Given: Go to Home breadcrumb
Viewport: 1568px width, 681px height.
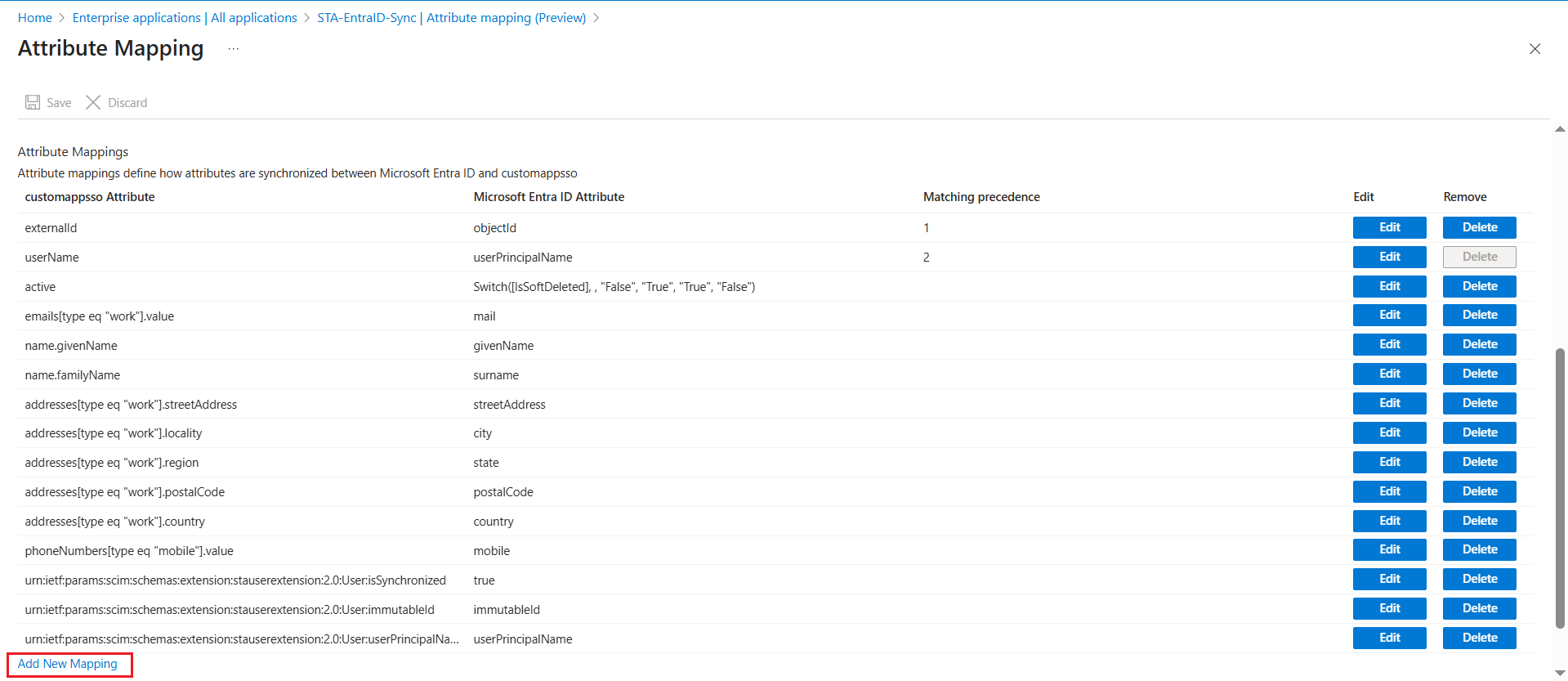Looking at the screenshot, I should click(35, 18).
